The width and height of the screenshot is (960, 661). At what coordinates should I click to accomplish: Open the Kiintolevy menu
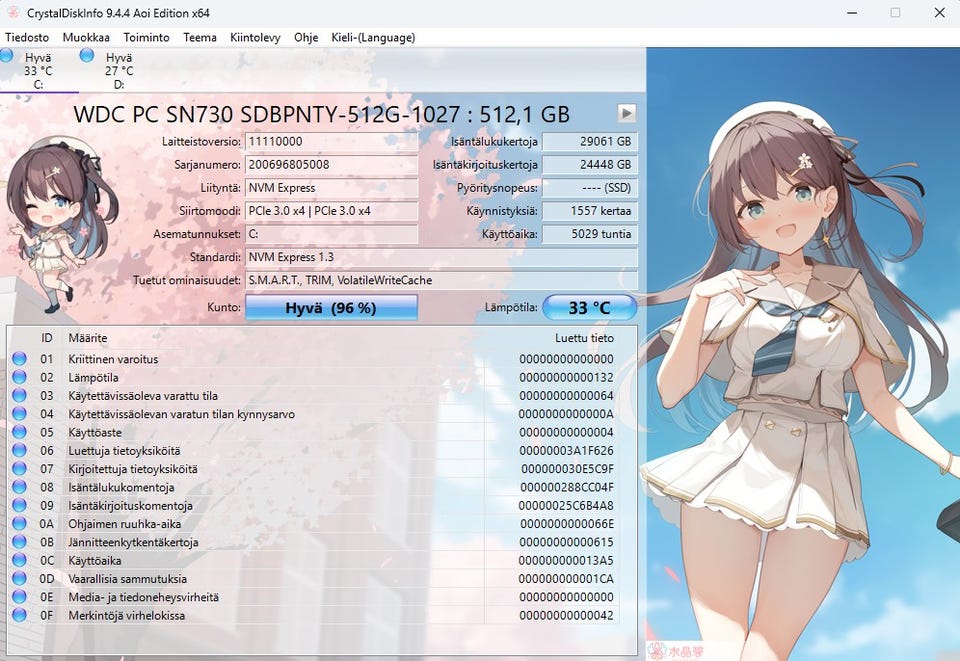(x=255, y=37)
